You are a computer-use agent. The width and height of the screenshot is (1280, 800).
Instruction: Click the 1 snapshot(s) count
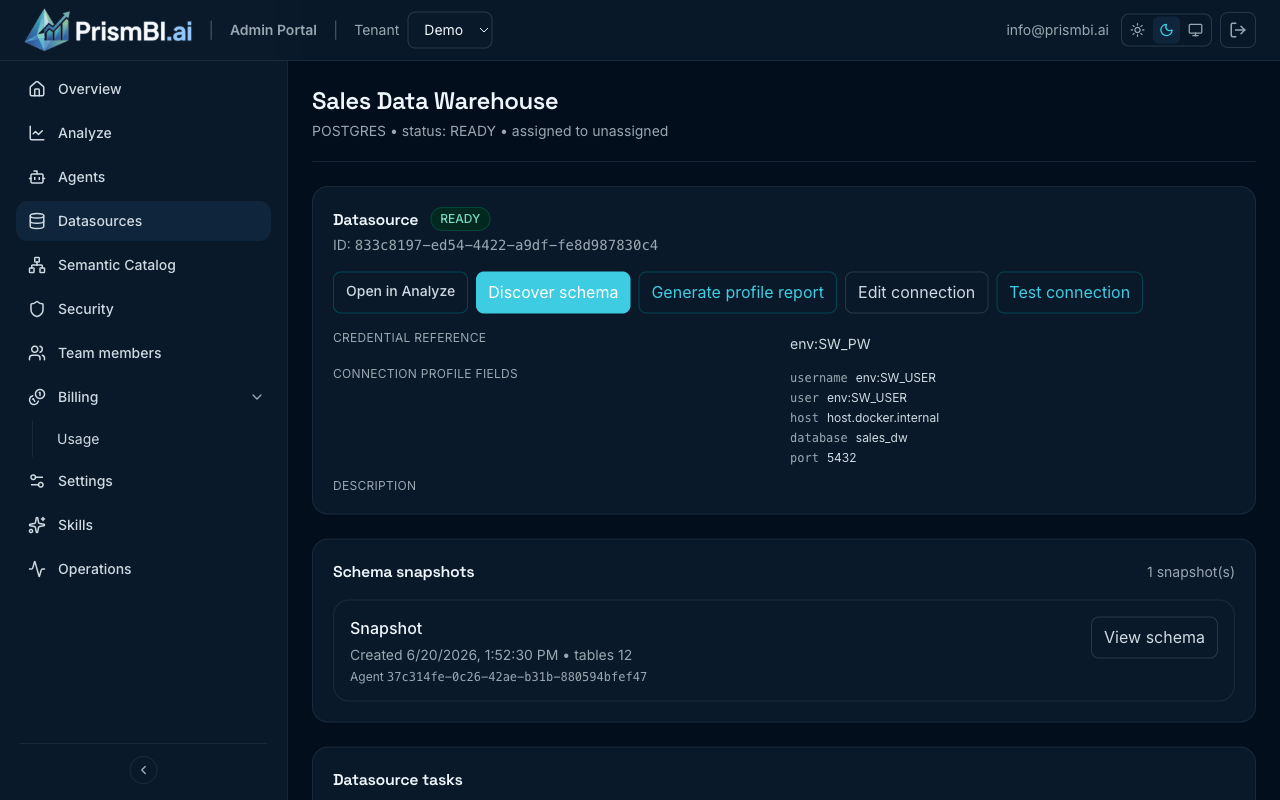click(x=1190, y=572)
